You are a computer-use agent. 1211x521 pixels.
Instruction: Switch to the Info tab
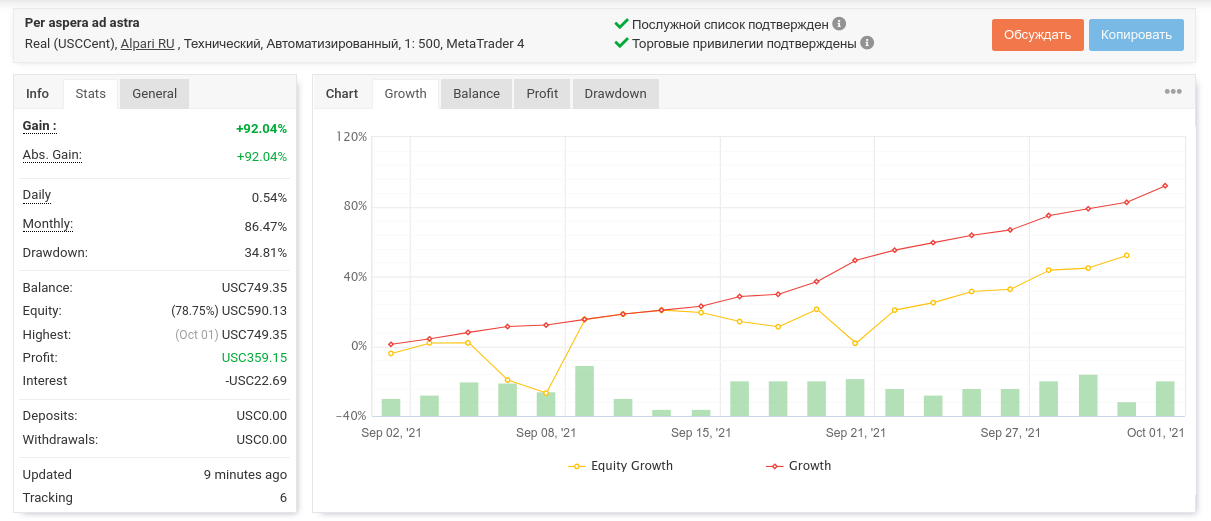tap(38, 94)
